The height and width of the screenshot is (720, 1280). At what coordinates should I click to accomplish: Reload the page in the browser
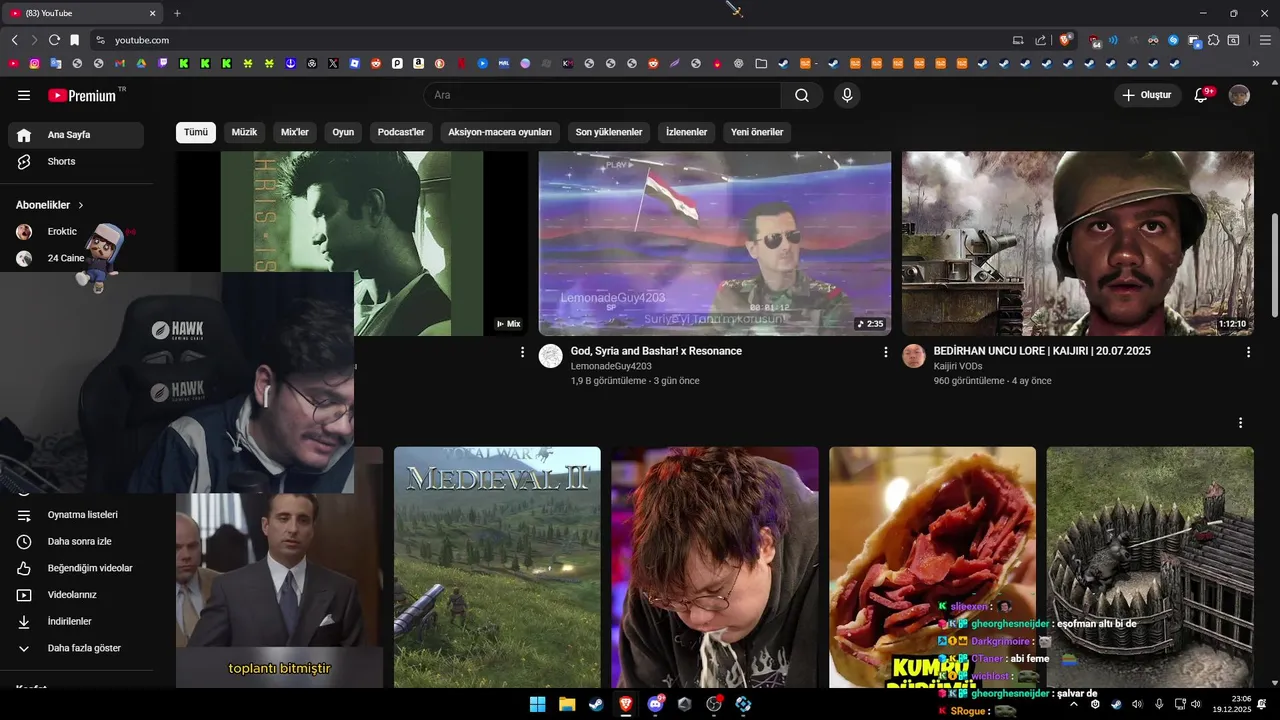[x=54, y=40]
